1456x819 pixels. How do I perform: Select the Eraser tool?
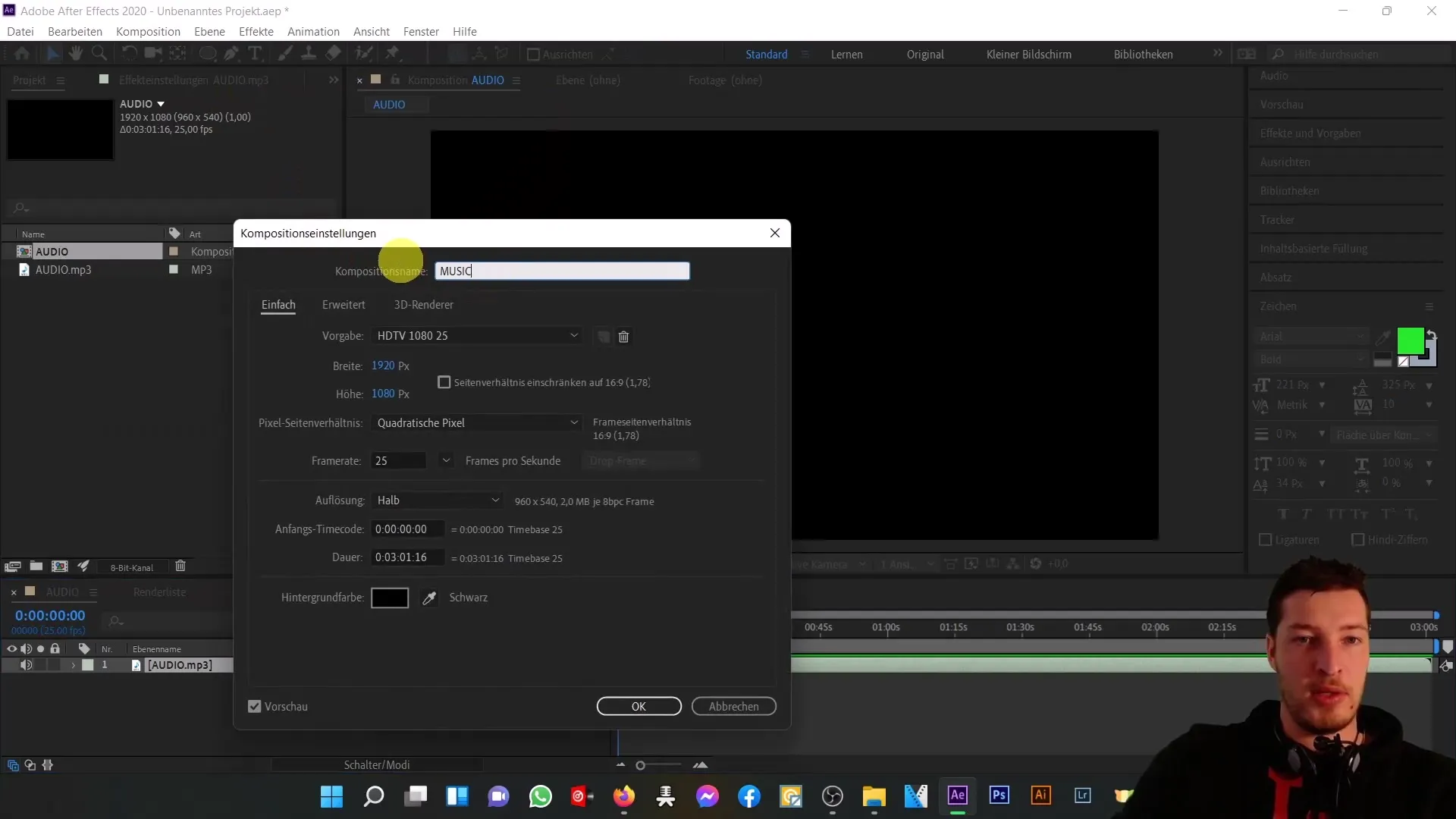point(334,54)
